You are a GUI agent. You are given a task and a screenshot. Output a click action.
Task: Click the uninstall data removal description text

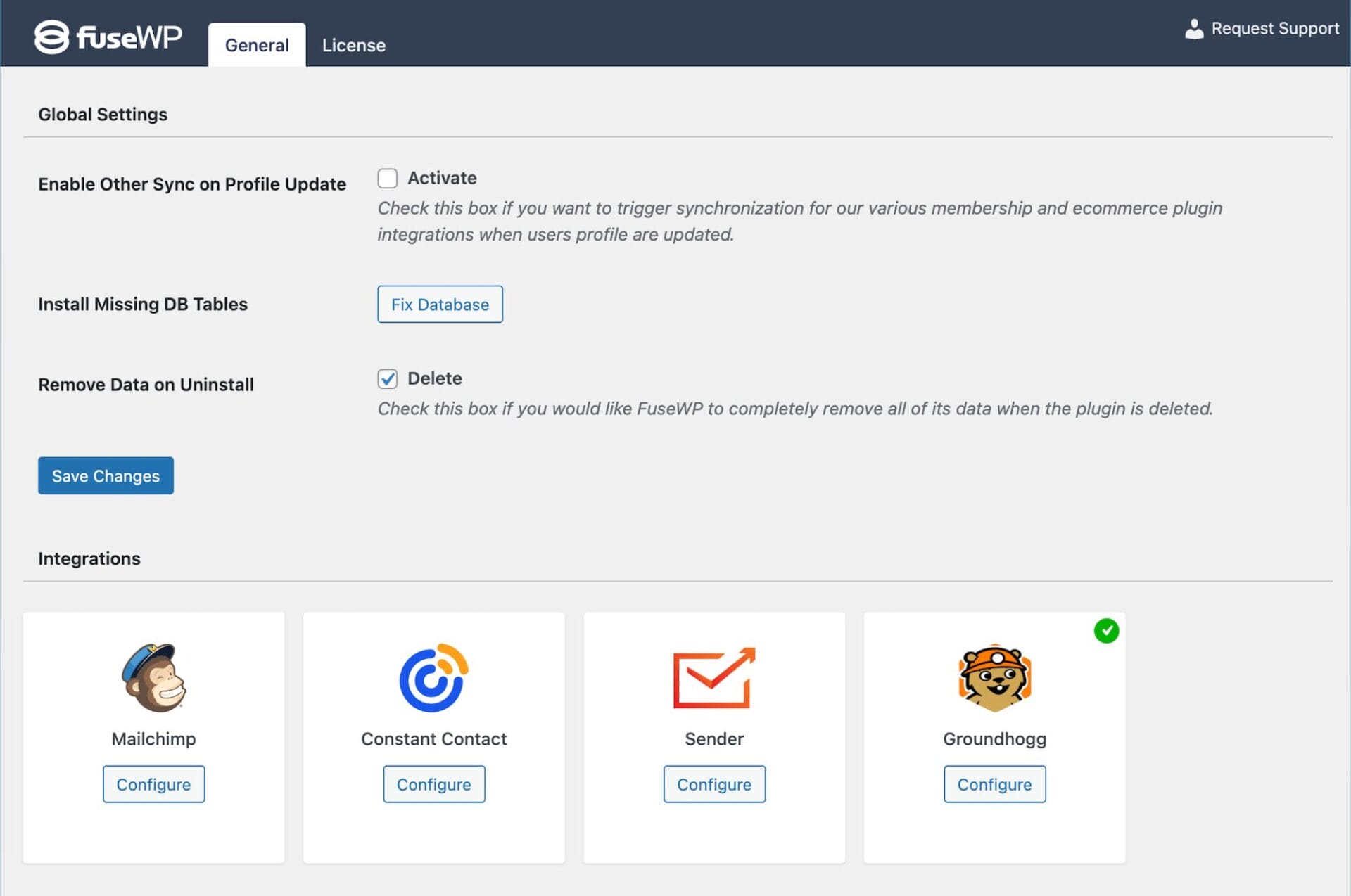[x=795, y=409]
